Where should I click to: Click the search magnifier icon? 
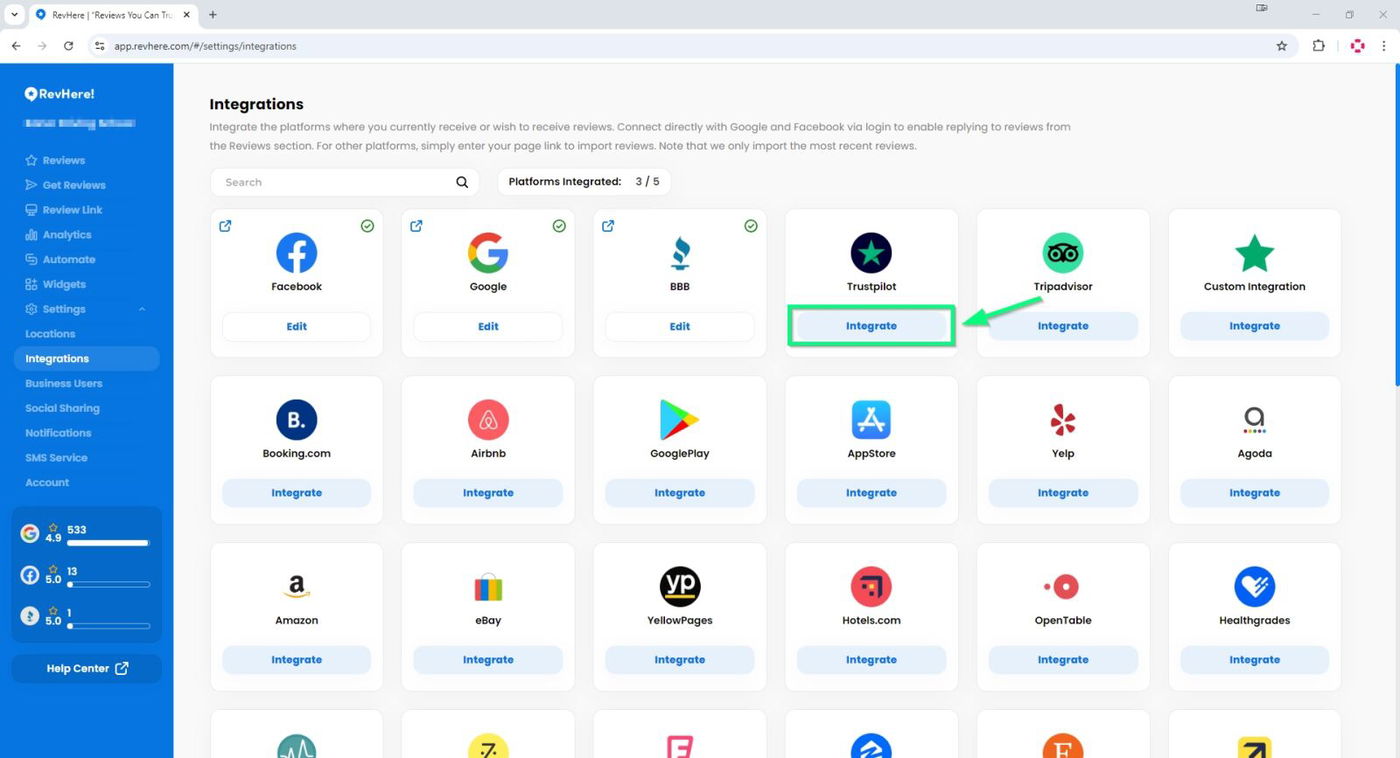462,182
